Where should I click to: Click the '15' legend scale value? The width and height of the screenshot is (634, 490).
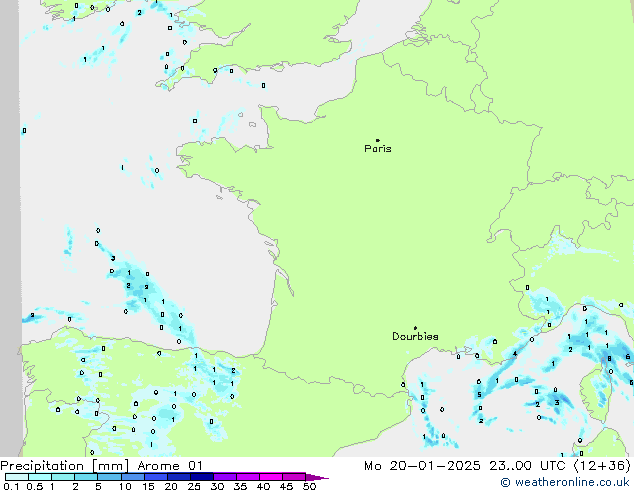point(148,486)
